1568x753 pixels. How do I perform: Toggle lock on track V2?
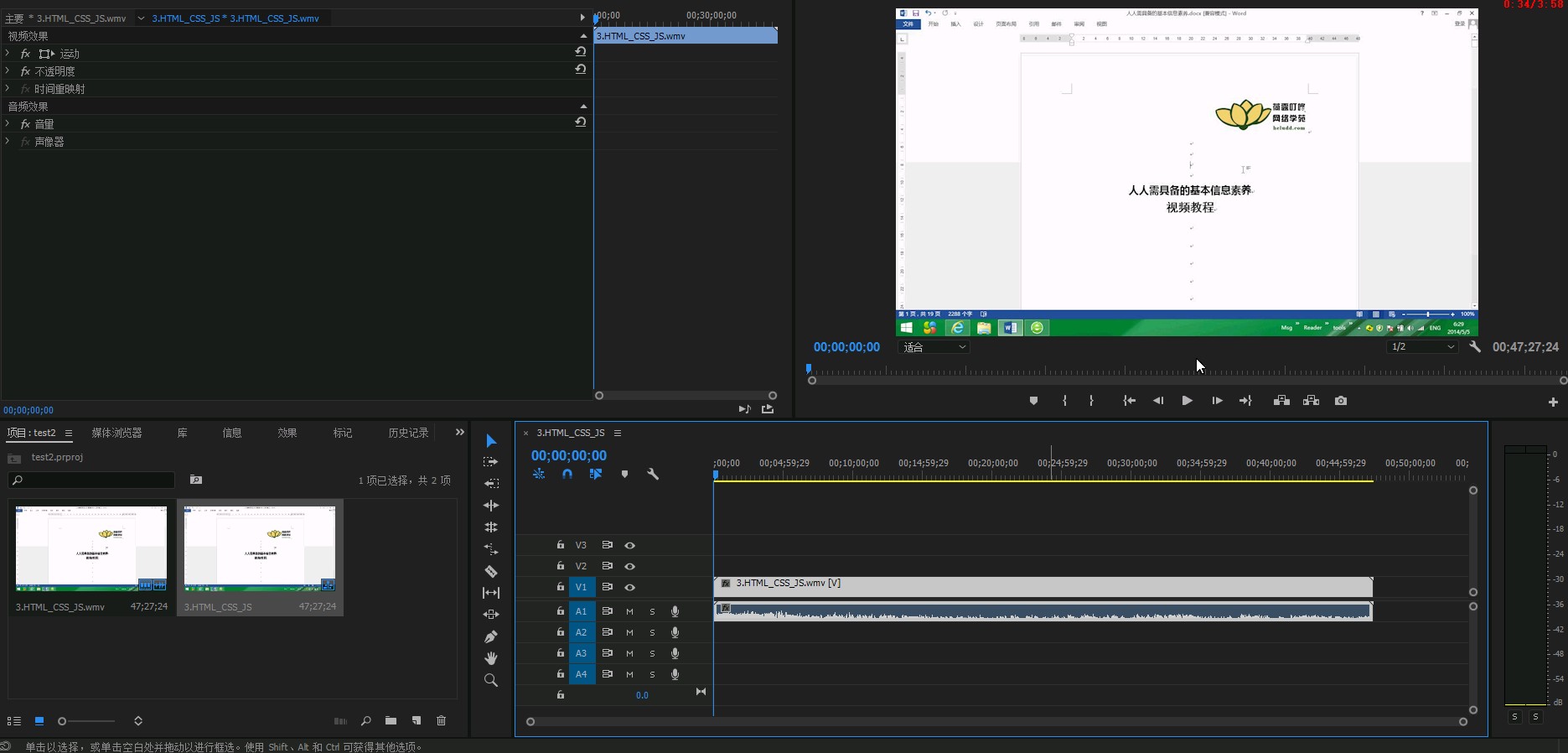[x=561, y=566]
